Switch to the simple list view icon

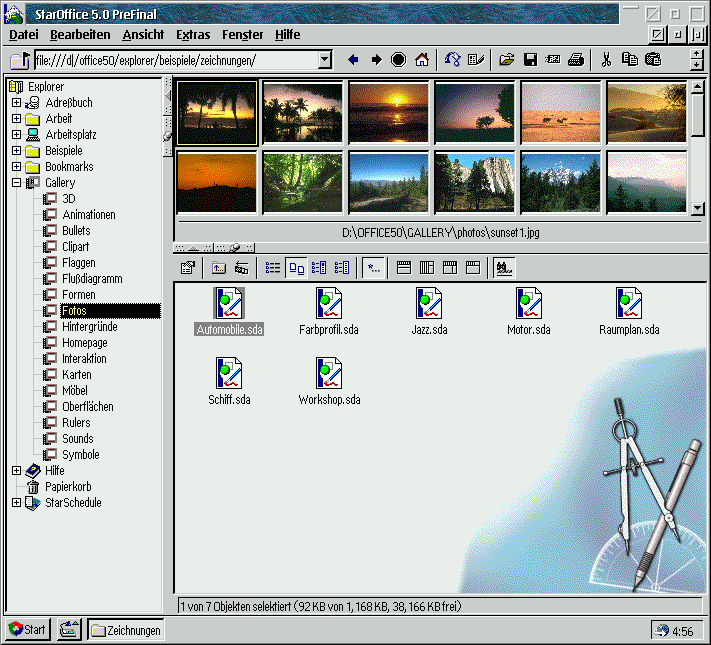point(273,268)
